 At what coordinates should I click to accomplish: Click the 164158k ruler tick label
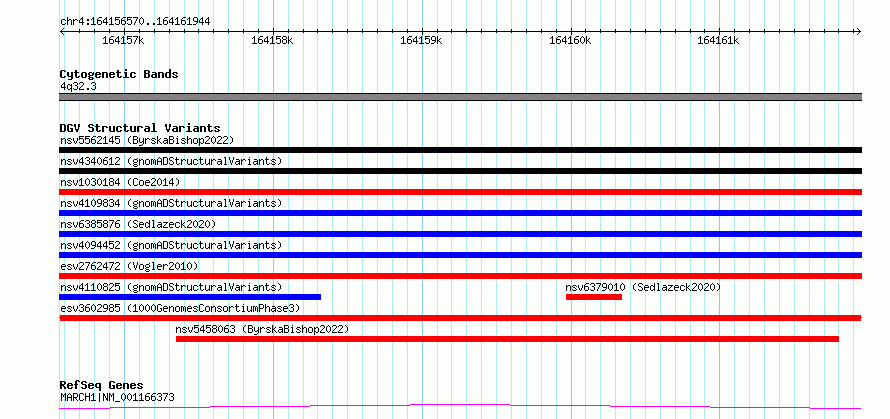(x=272, y=40)
